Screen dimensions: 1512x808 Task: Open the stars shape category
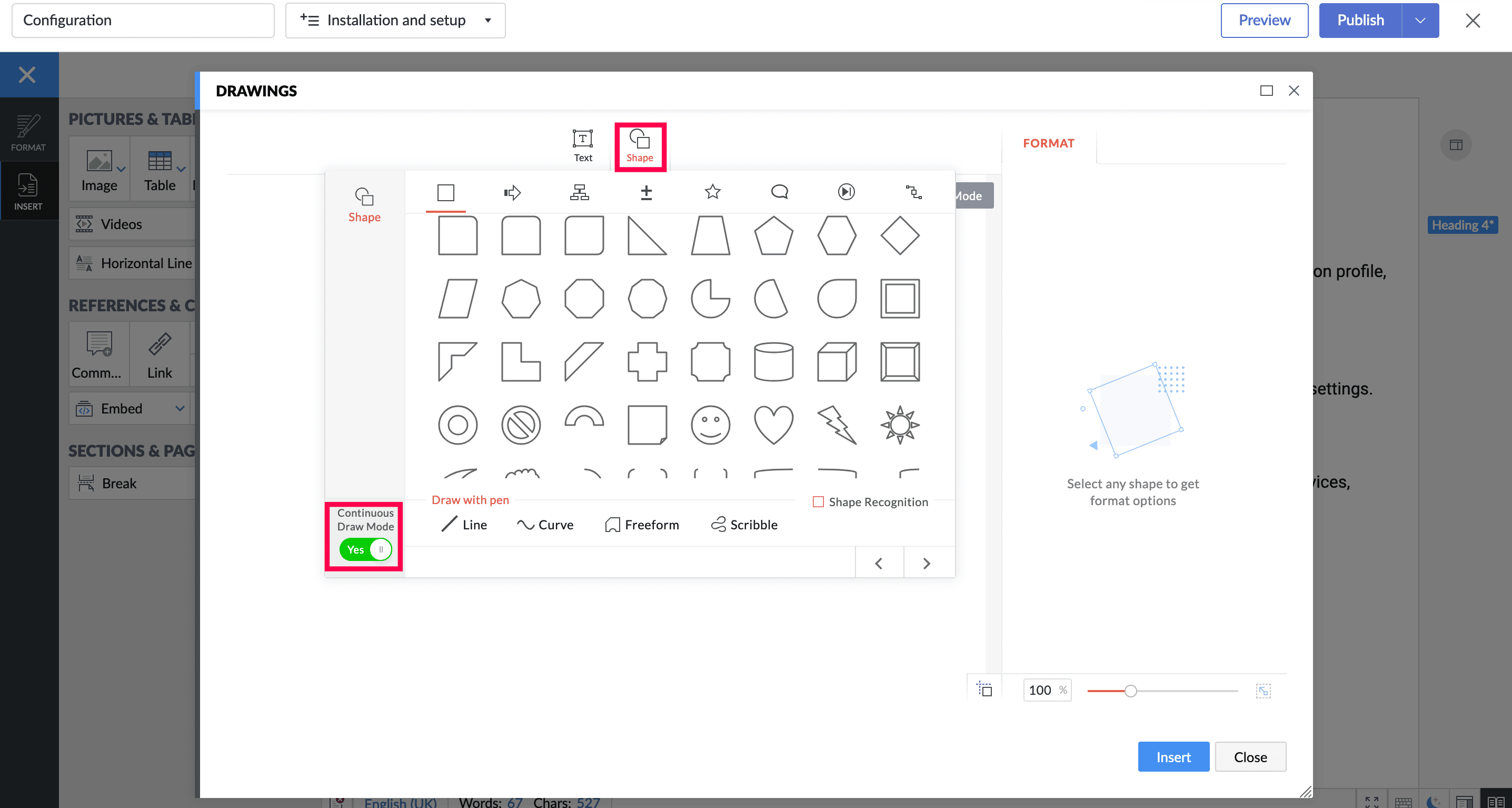point(712,192)
